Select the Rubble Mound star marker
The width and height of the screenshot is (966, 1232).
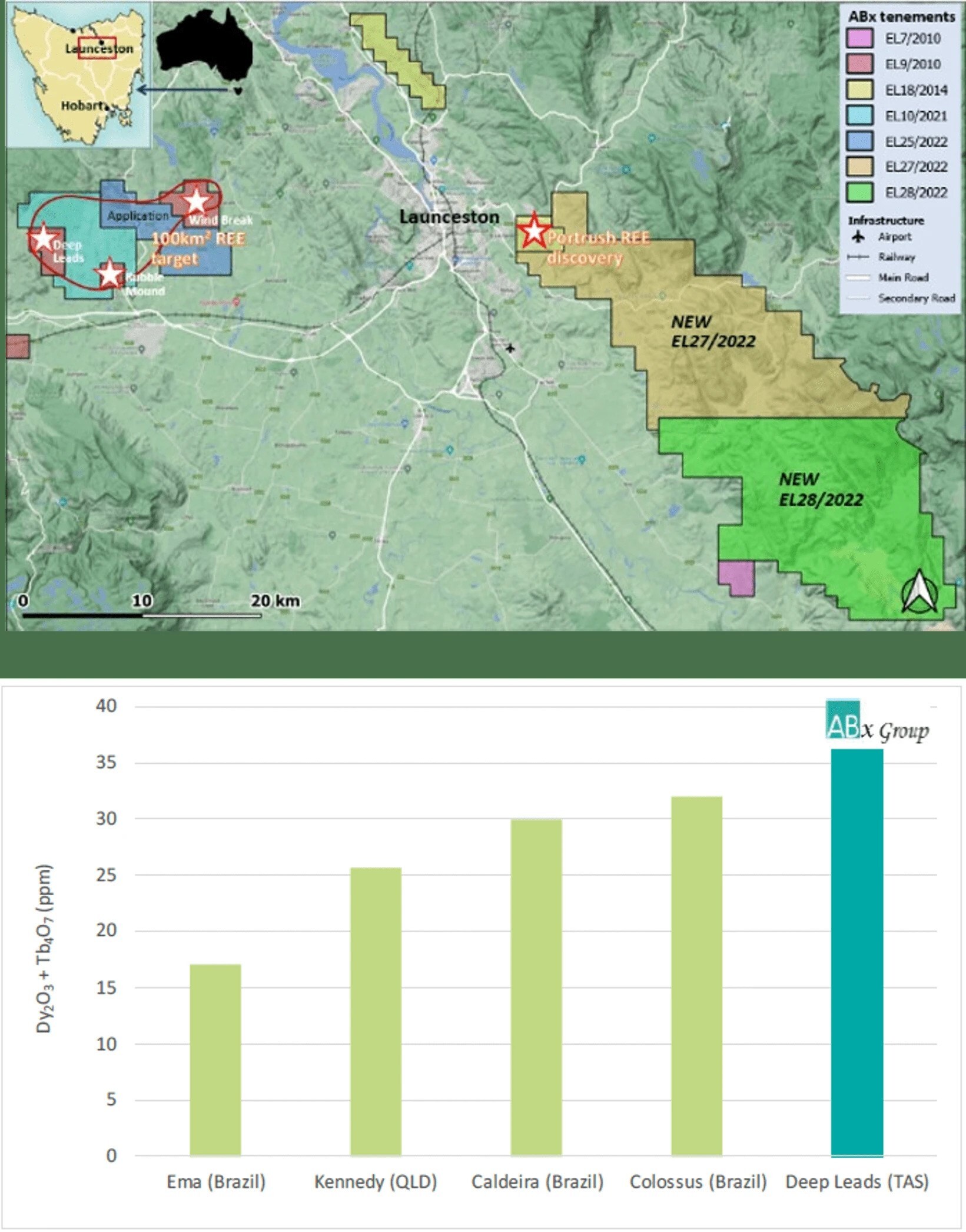click(109, 274)
